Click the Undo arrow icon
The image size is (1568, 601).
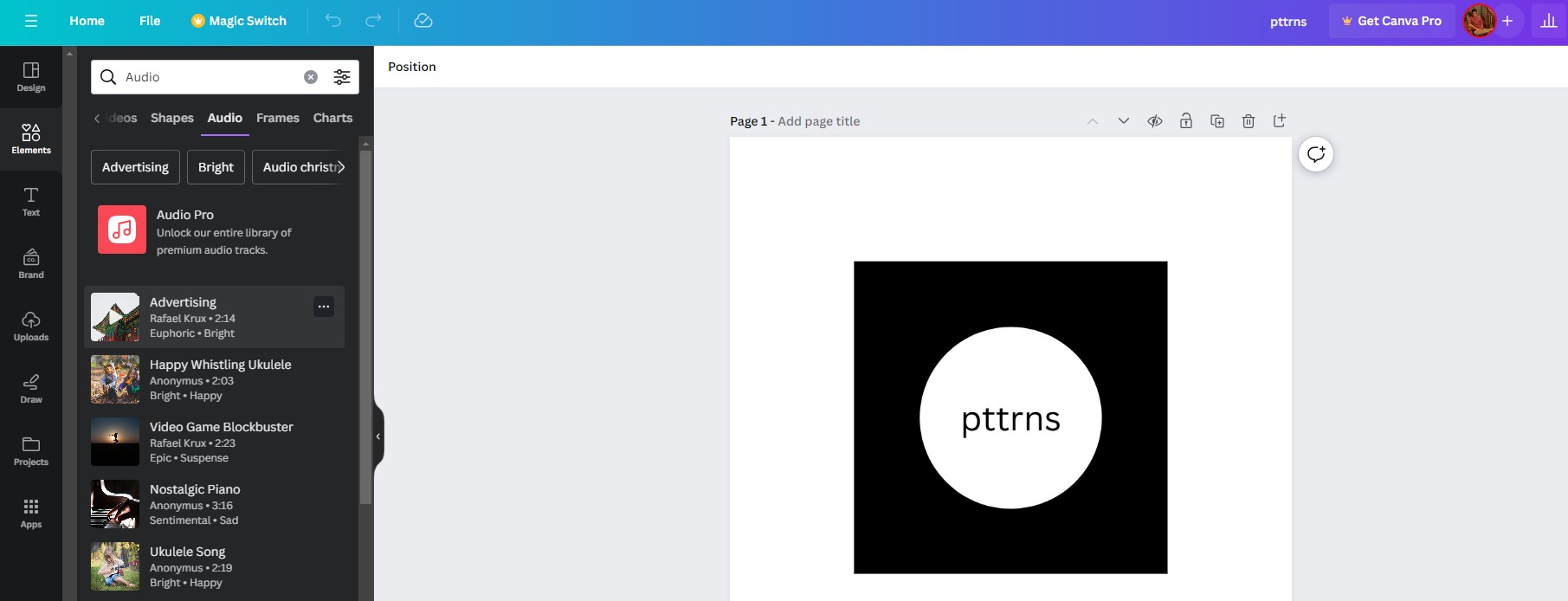333,21
